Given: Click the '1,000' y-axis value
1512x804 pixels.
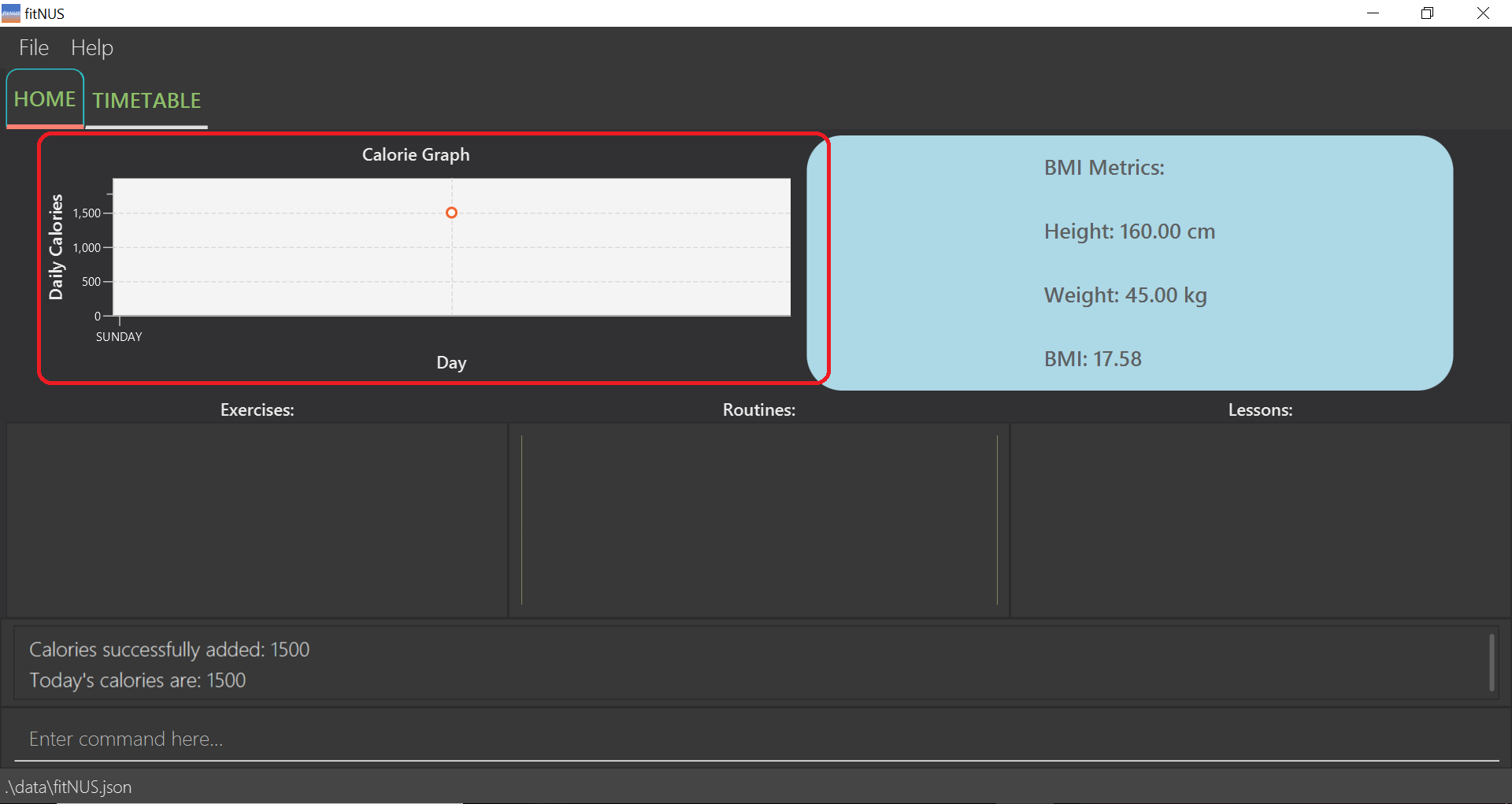Looking at the screenshot, I should point(87,248).
